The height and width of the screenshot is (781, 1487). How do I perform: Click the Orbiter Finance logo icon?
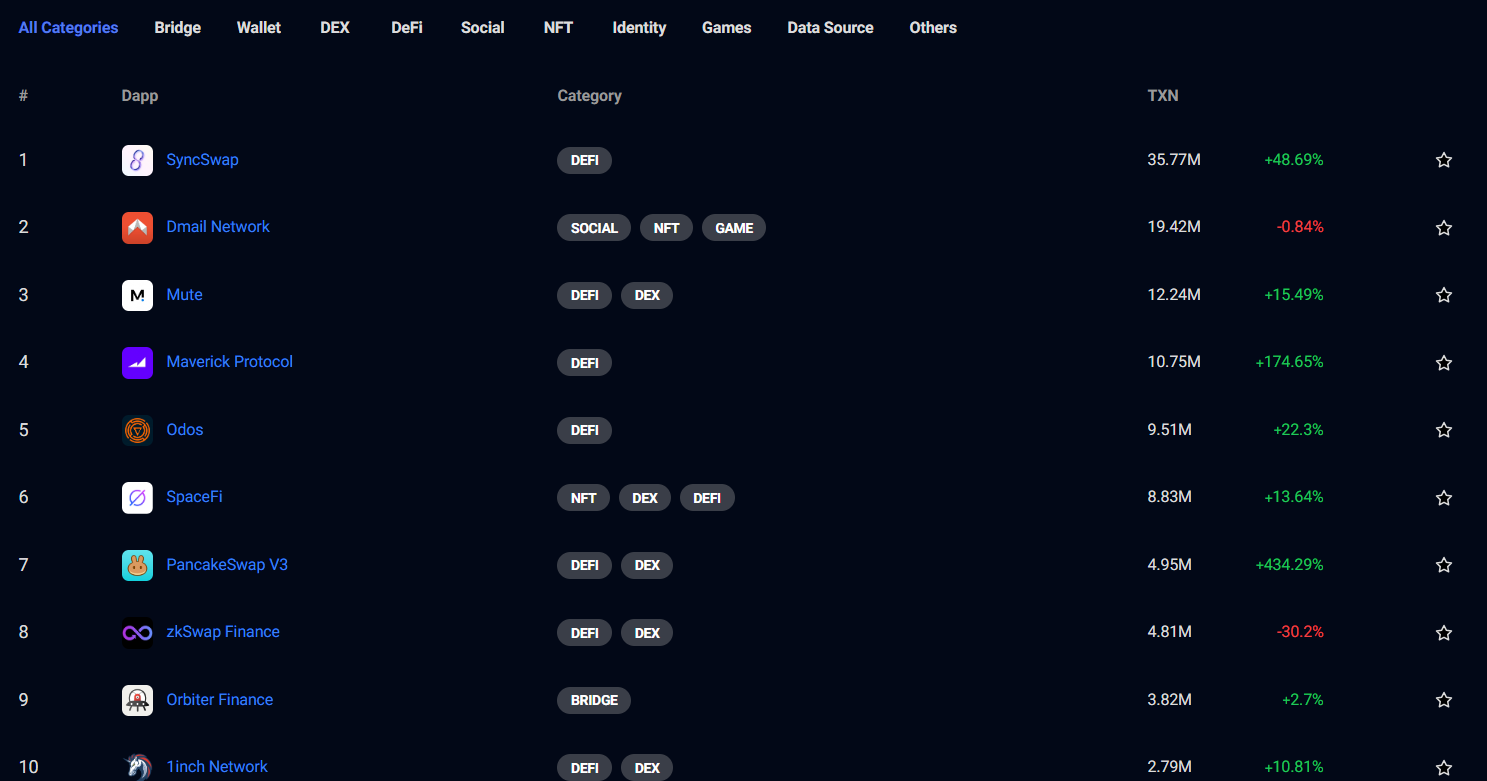click(137, 700)
